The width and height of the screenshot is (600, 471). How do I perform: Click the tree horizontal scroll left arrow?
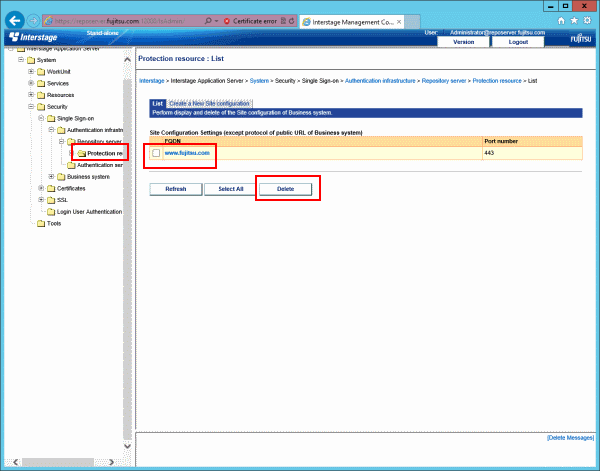[x=16, y=462]
